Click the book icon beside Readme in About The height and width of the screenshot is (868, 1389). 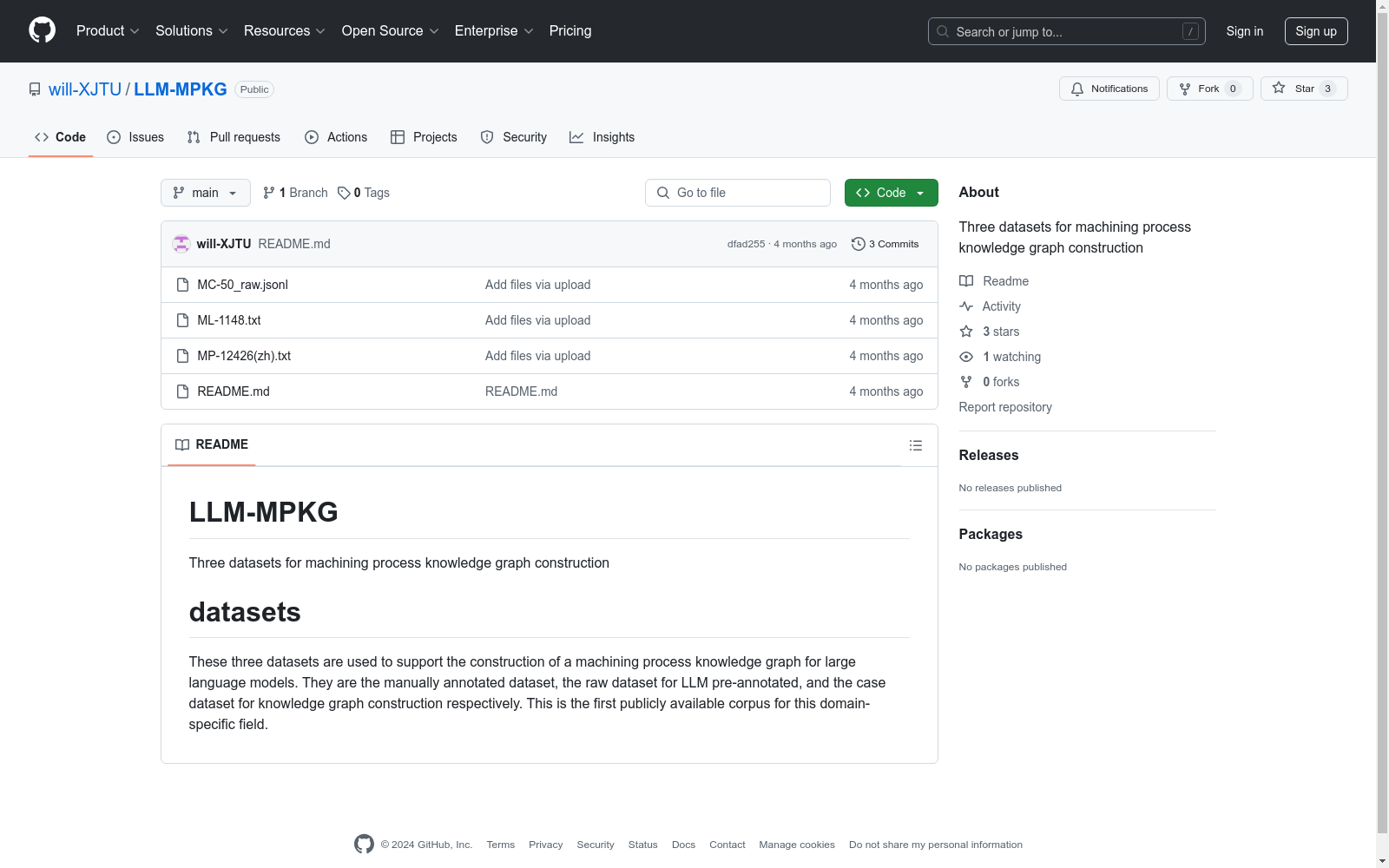(x=966, y=281)
